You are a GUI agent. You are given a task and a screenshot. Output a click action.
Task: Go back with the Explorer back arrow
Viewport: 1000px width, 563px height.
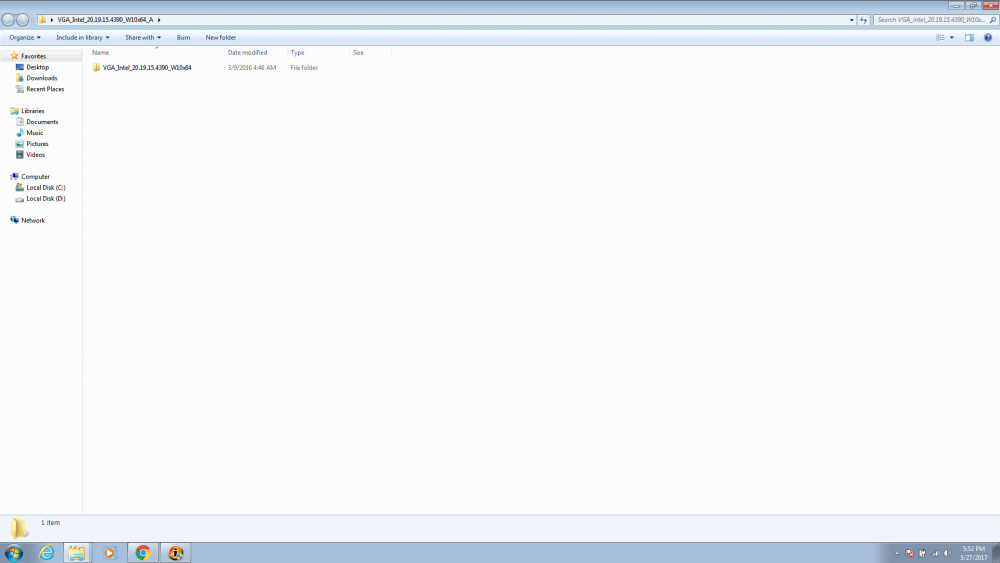[8, 20]
